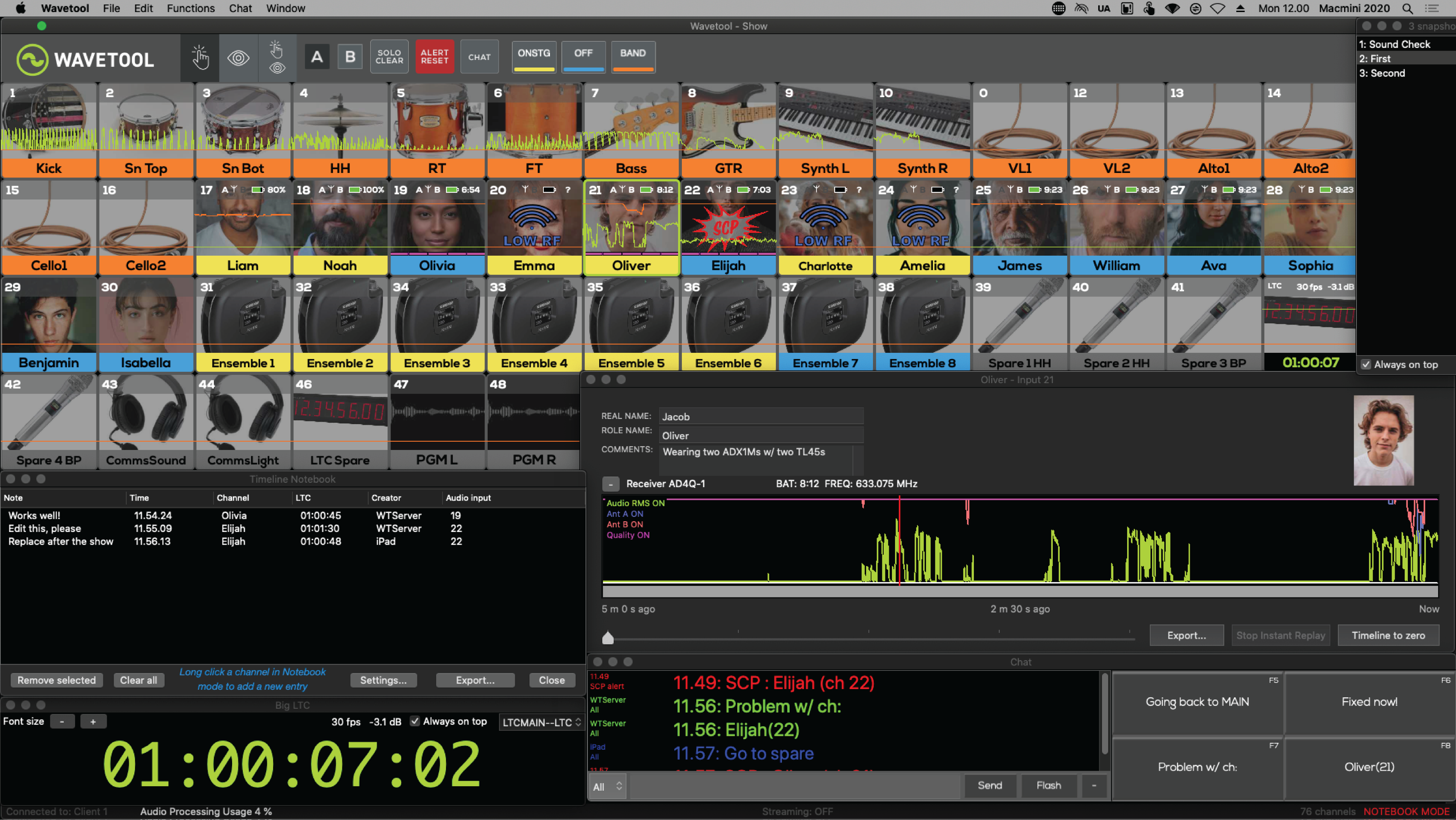Send the Going back to MAIN quick message

click(x=1197, y=702)
